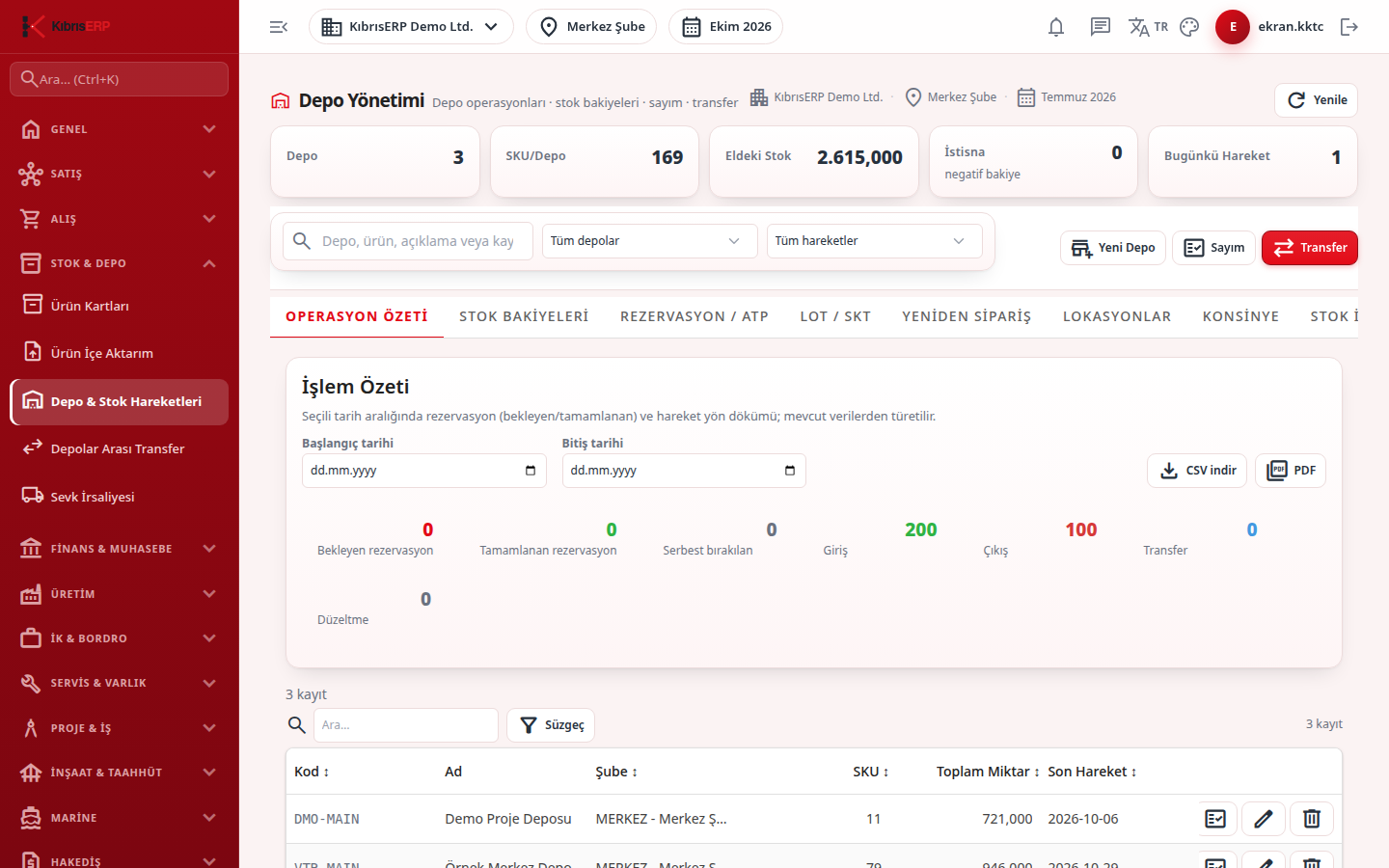Open the Ekim 2026 period selector
1389x868 pixels.
click(725, 27)
